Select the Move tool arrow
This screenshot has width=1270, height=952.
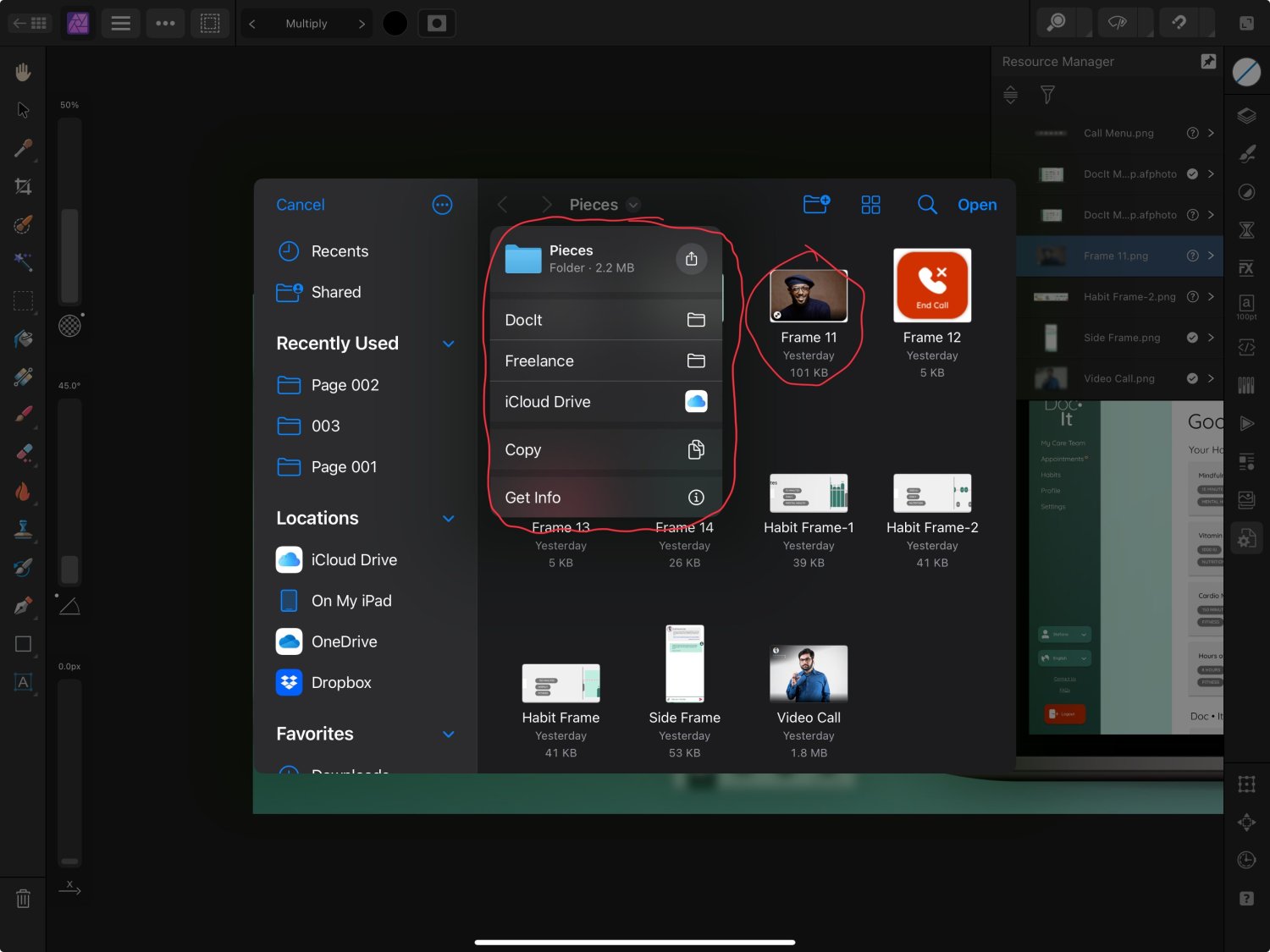pos(23,110)
